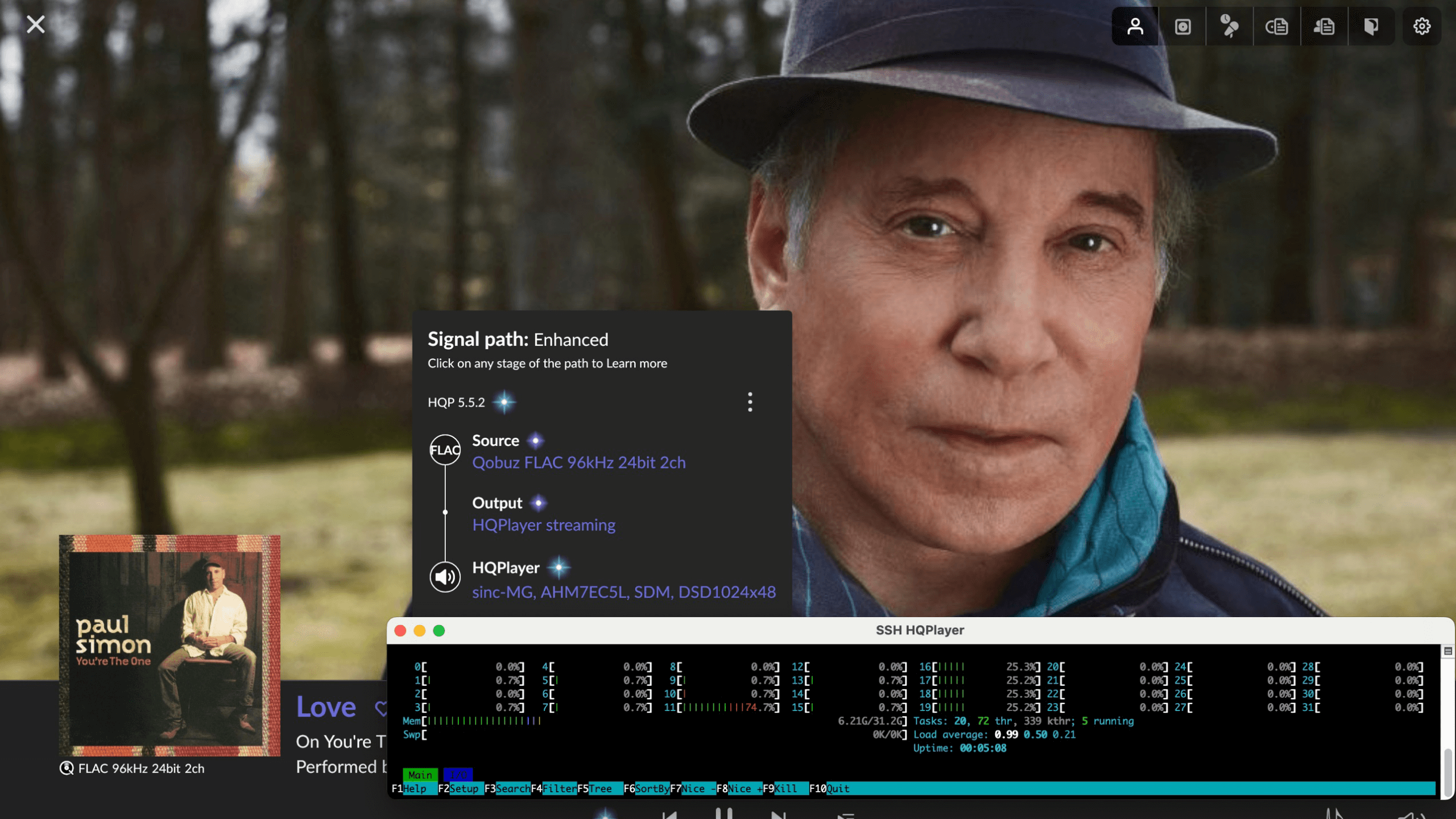
Task: Pause the currently playing track
Action: [x=723, y=813]
